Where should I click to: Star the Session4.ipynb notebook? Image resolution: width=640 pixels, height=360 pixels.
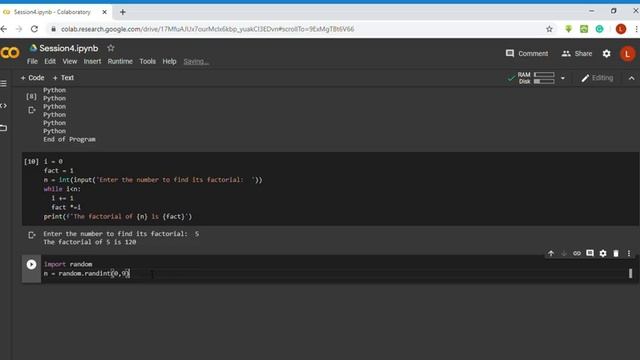(111, 48)
